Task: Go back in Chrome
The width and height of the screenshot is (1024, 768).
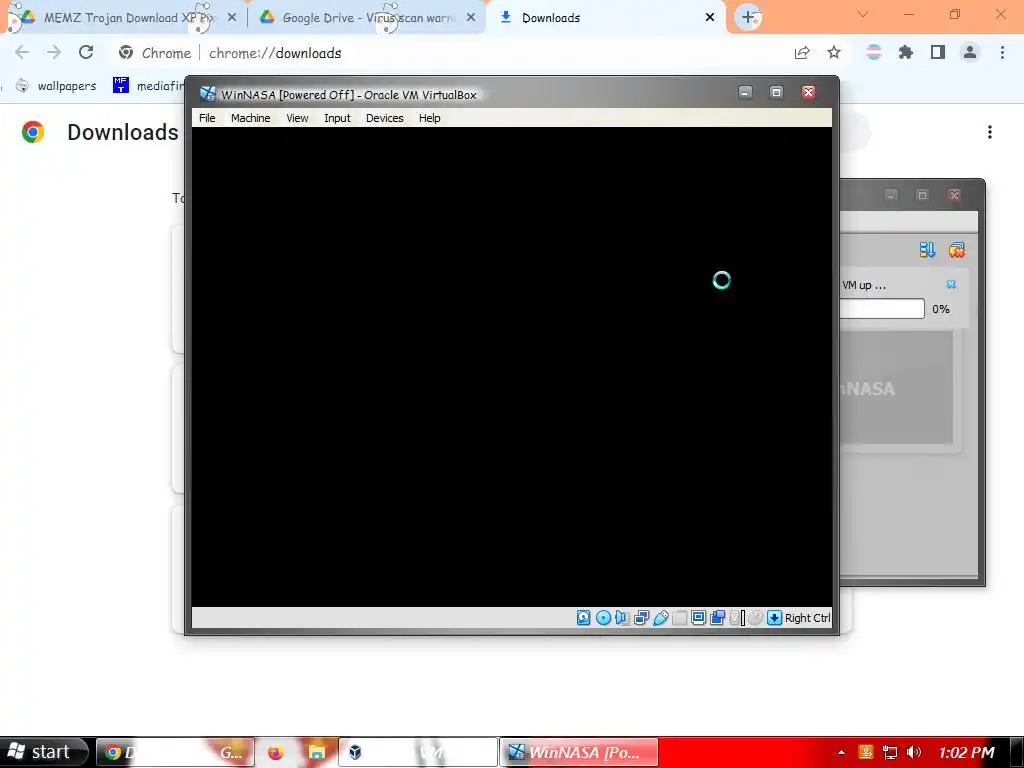Action: tap(22, 52)
